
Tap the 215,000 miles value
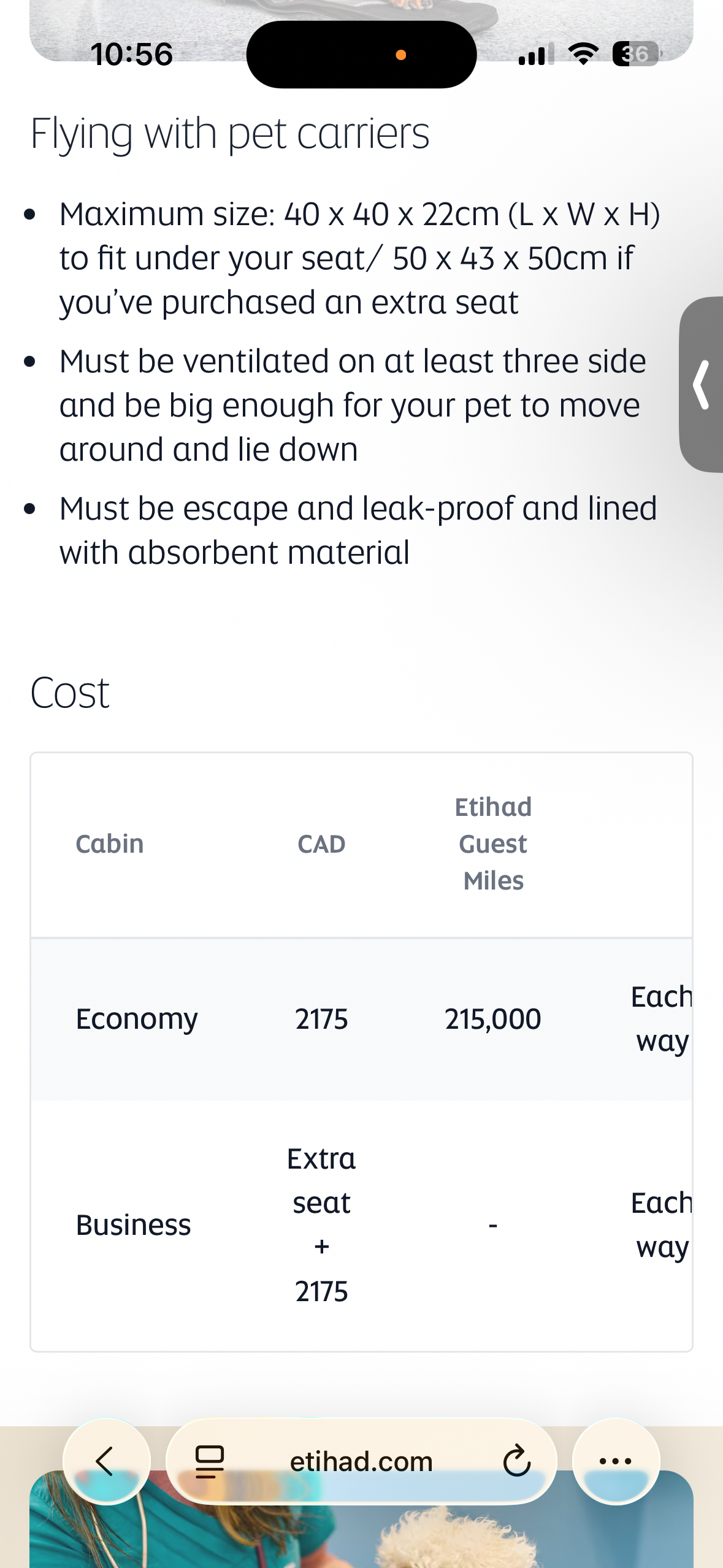[493, 1019]
